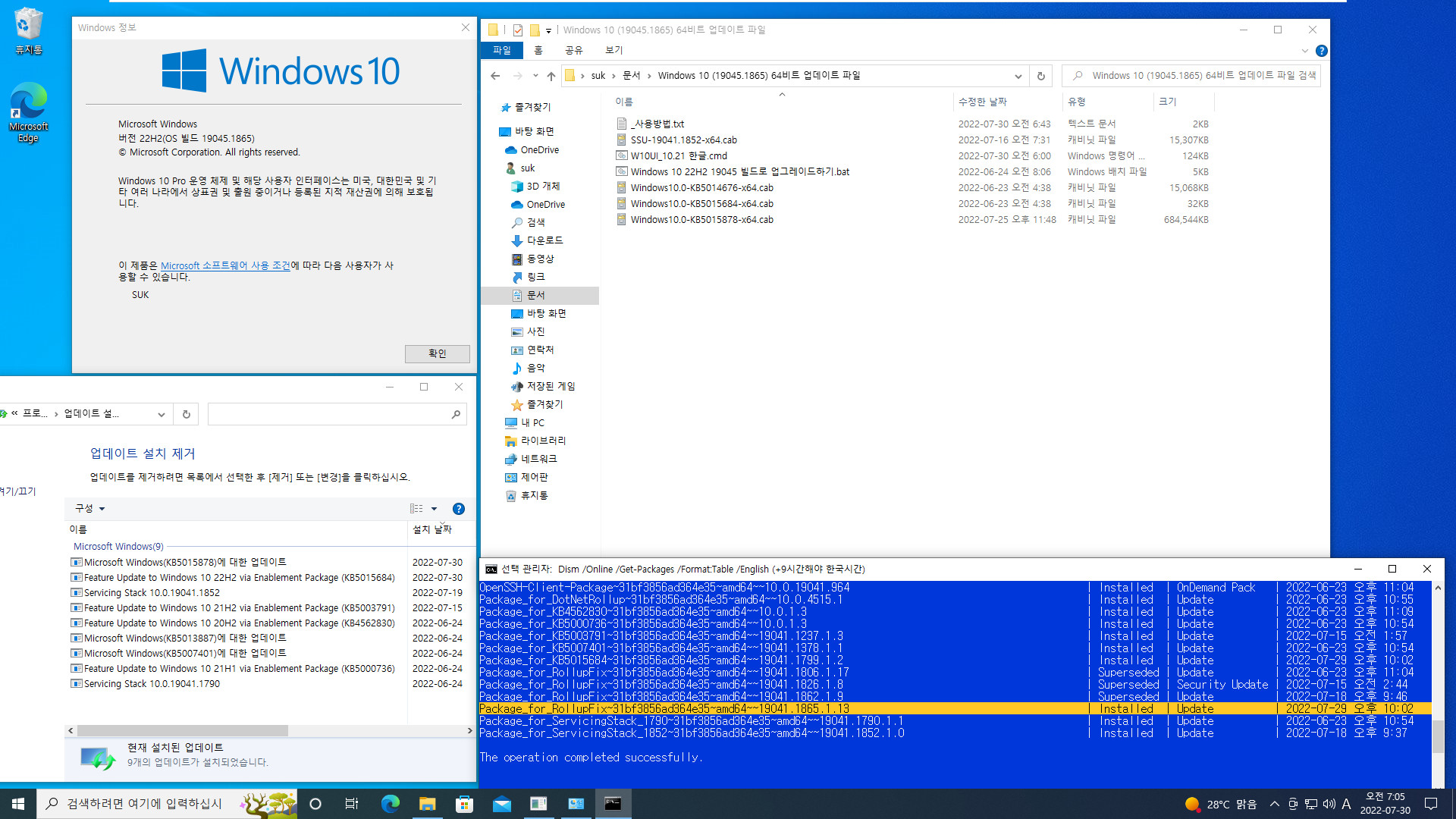Open 사진 folder in navigation pane
Image resolution: width=1456 pixels, height=819 pixels.
(x=535, y=331)
